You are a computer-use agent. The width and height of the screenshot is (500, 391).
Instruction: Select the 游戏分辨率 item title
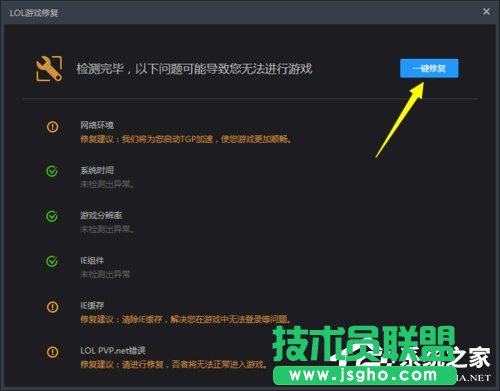(x=101, y=215)
